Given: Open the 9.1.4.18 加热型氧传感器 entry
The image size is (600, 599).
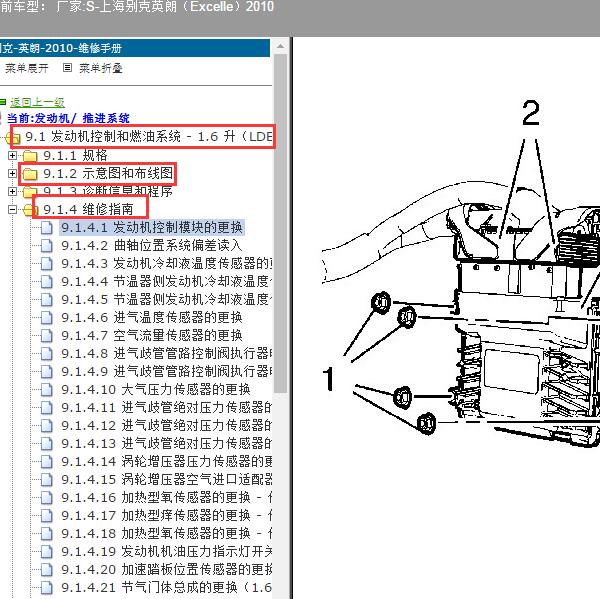Looking at the screenshot, I should [x=166, y=533].
